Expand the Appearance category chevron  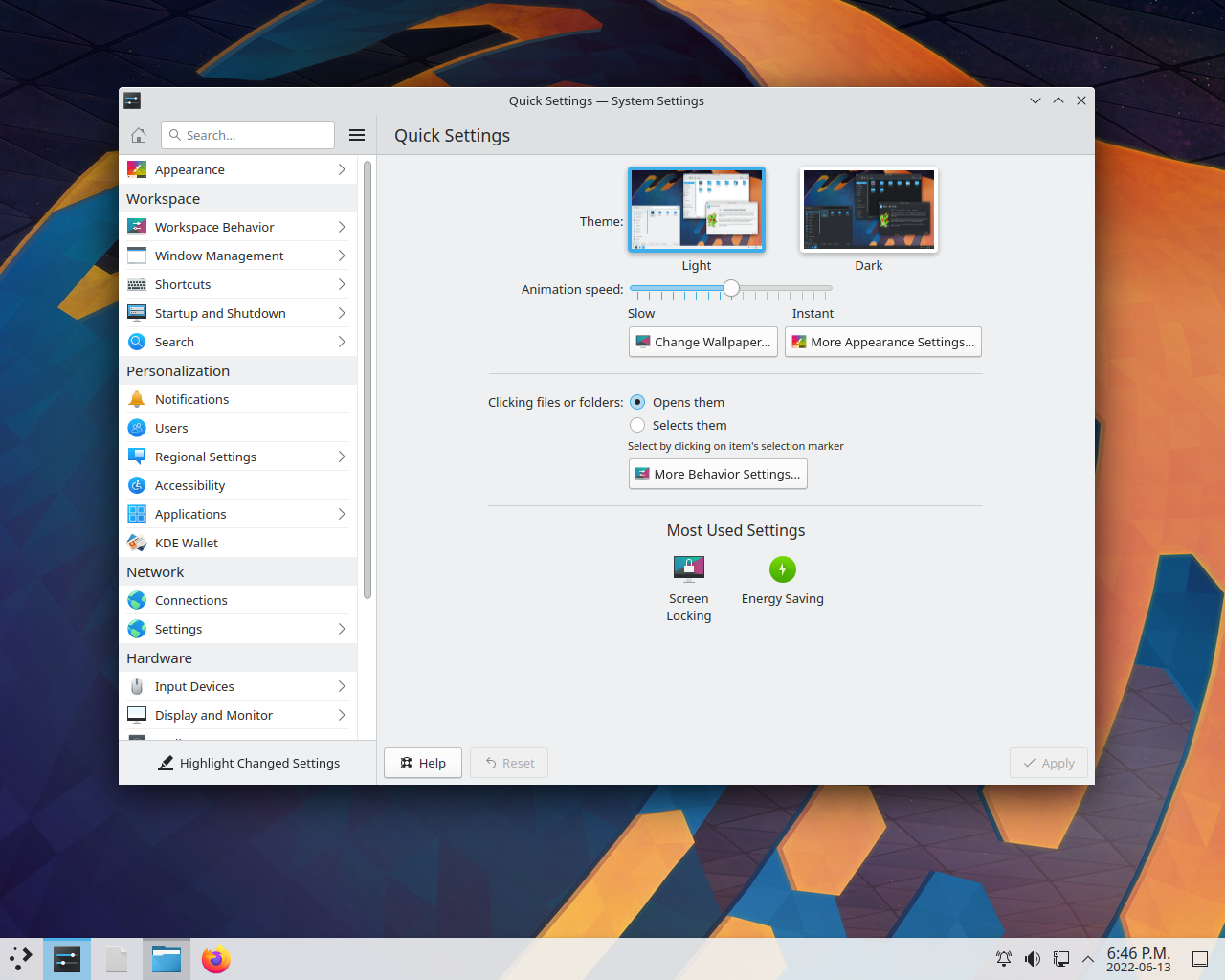coord(342,169)
